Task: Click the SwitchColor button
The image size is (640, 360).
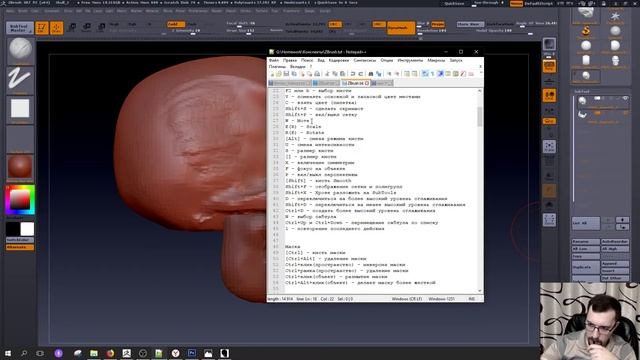Action: tap(20, 240)
